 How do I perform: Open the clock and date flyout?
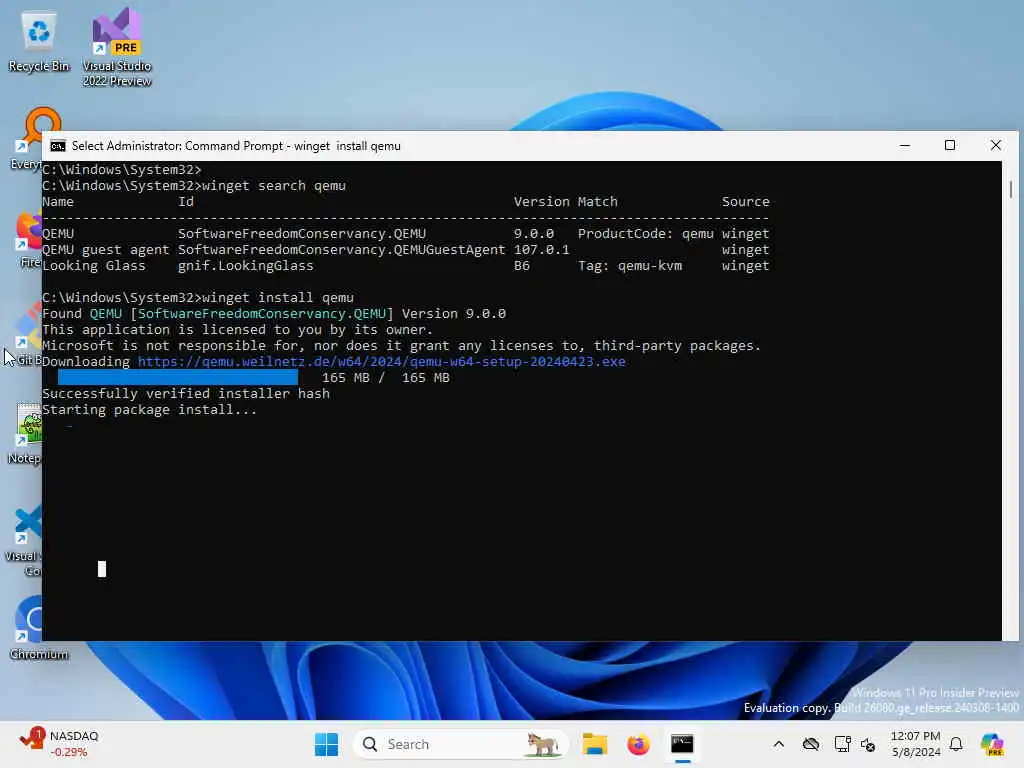click(x=916, y=744)
